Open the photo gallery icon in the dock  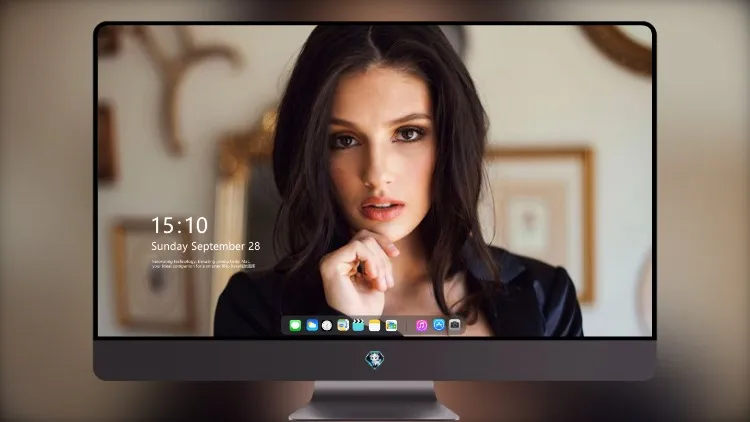[391, 325]
